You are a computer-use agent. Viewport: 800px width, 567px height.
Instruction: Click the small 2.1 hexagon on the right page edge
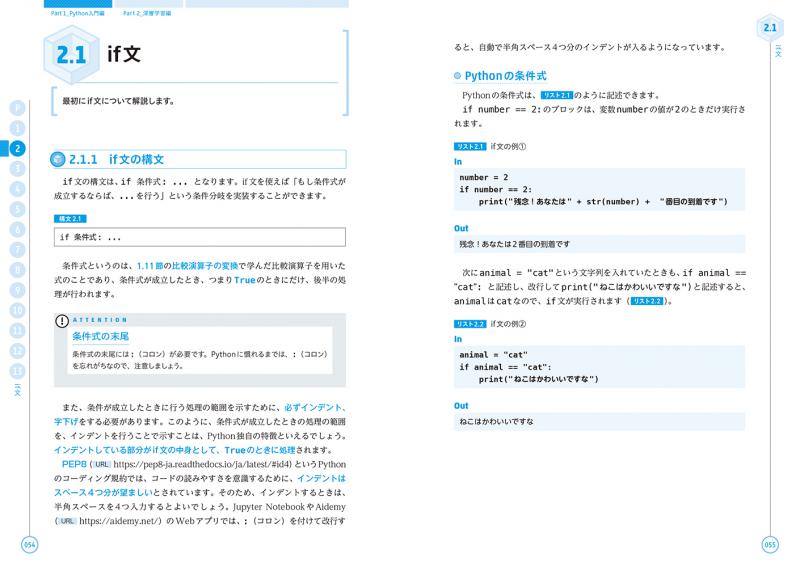click(770, 28)
